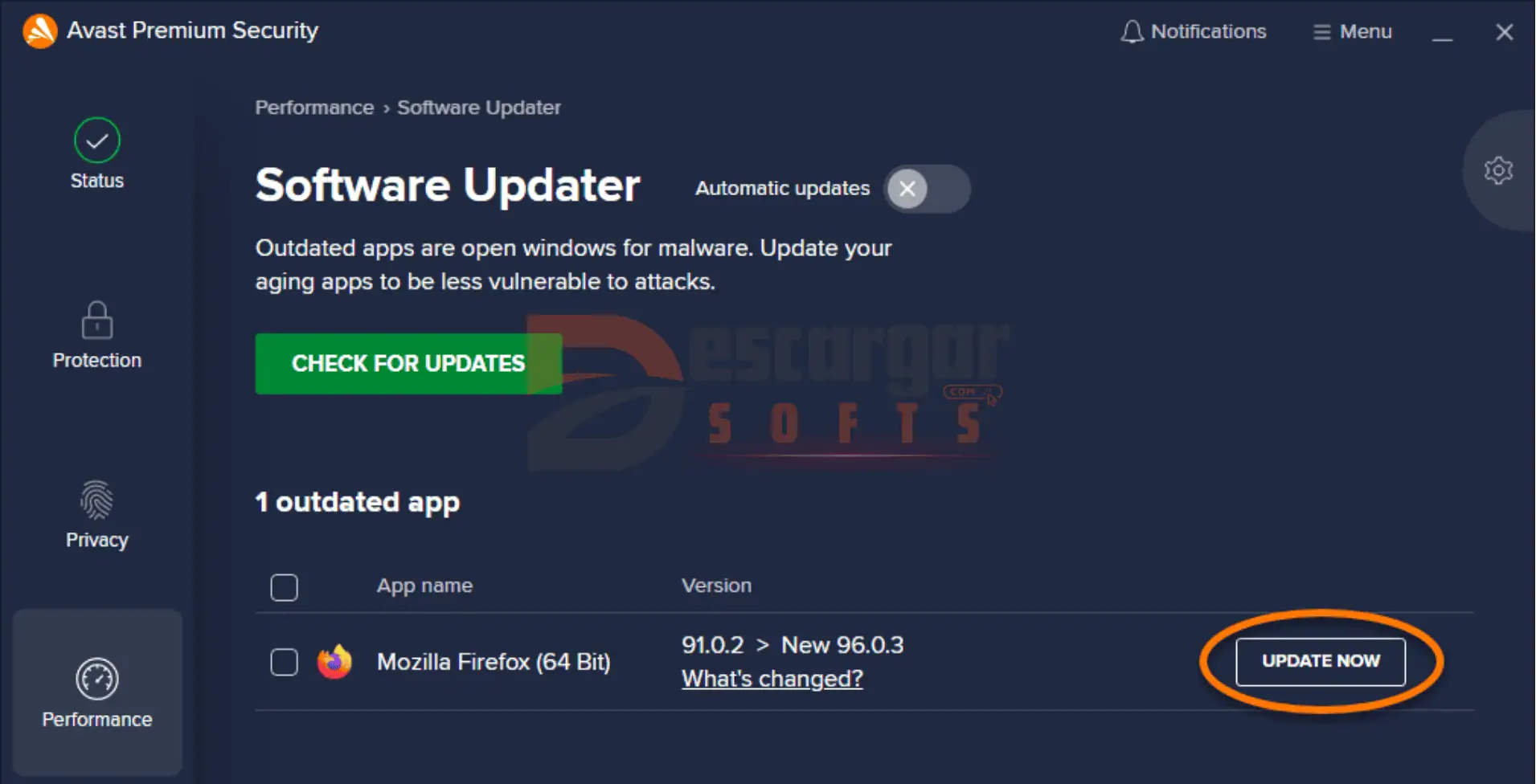Click the Notifications bell icon
The image size is (1536, 784).
(x=1132, y=32)
